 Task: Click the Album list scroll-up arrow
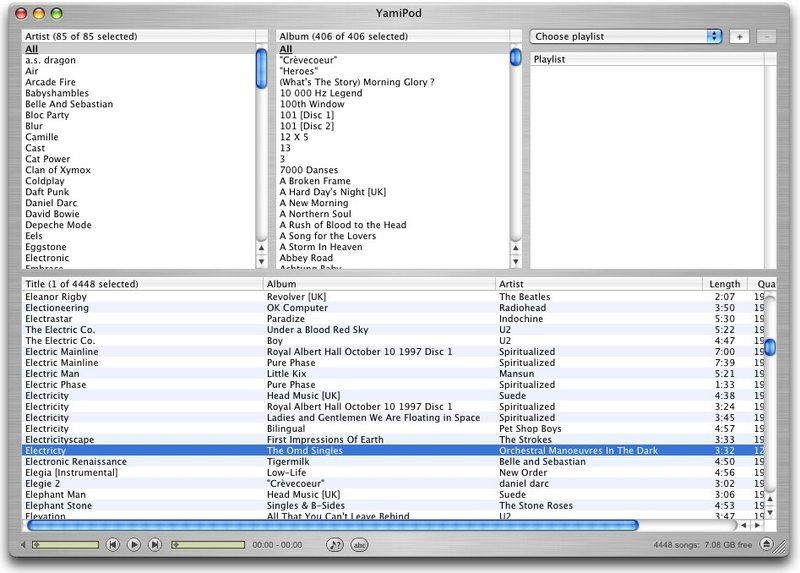[516, 248]
